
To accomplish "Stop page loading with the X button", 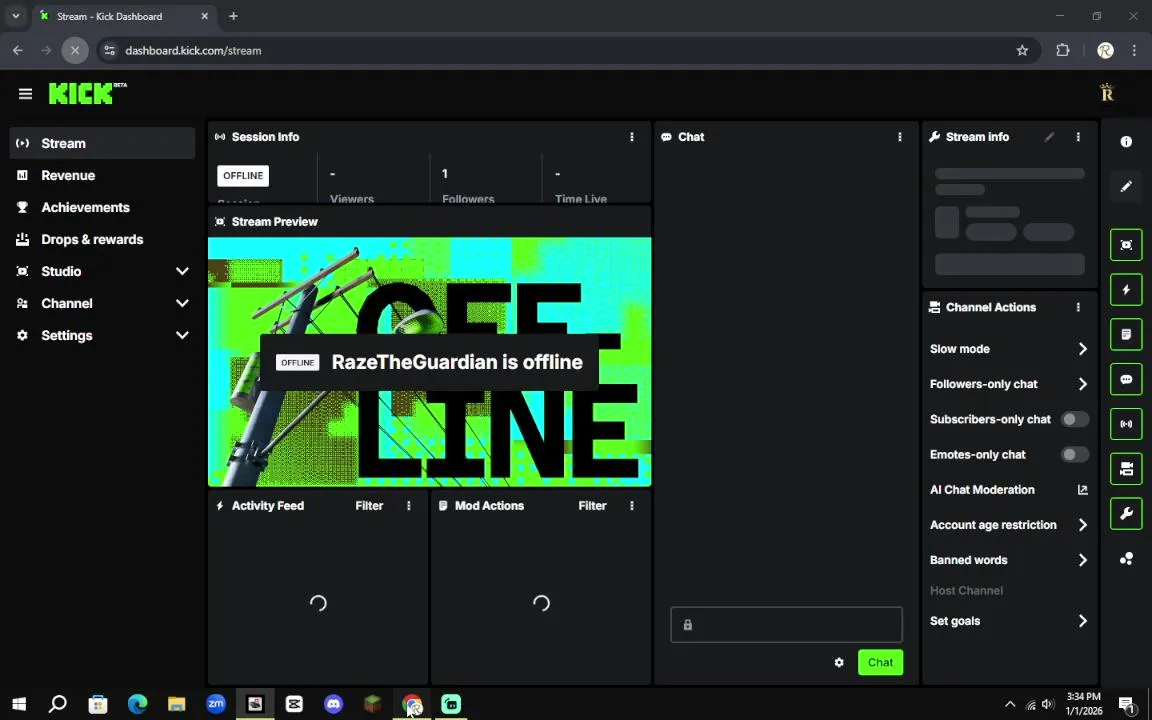I will 75,51.
